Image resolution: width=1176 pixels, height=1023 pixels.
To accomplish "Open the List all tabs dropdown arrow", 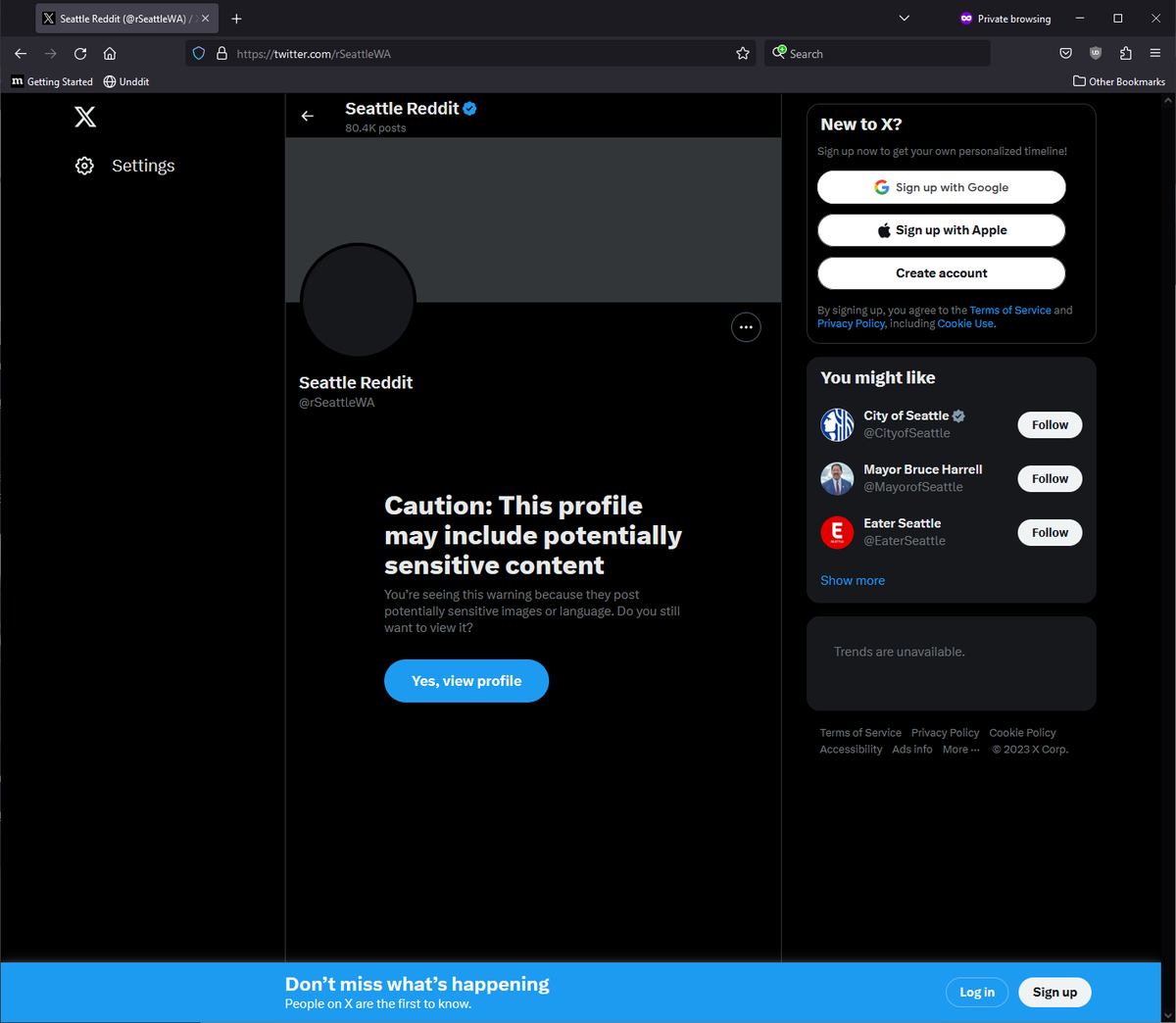I will click(905, 19).
